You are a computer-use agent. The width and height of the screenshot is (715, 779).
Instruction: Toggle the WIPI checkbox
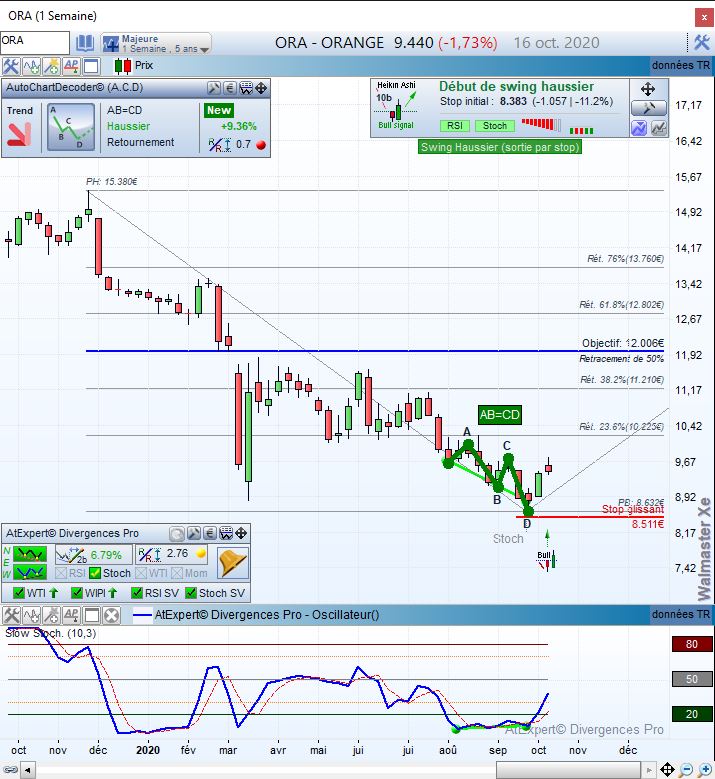(x=77, y=593)
